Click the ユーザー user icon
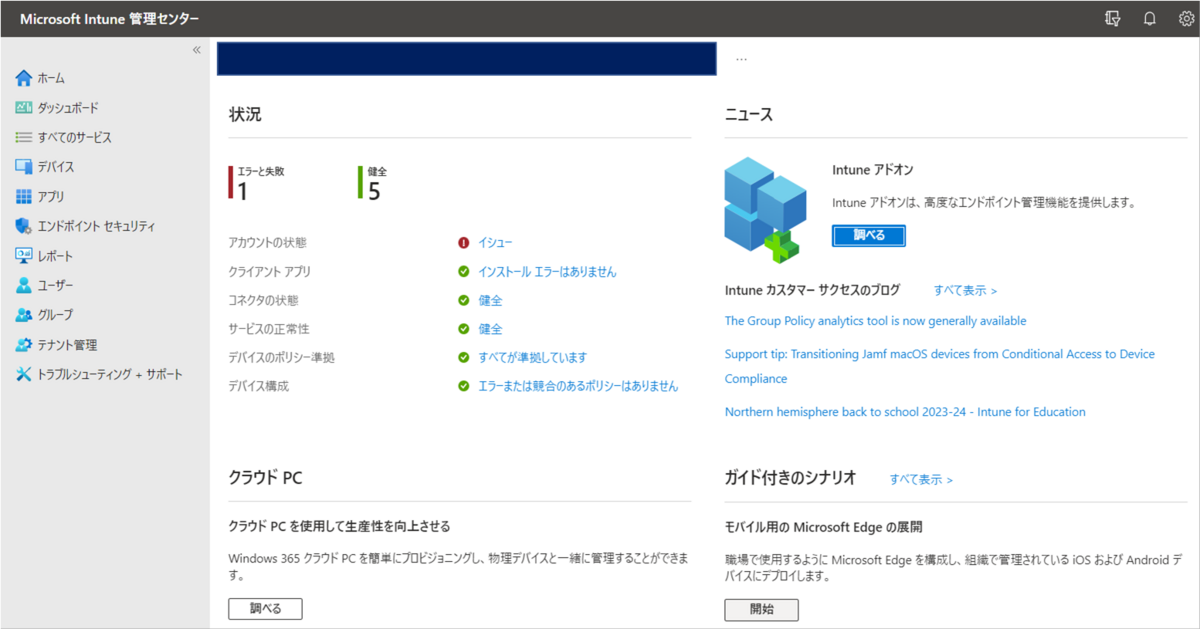Screen dimensions: 1200x629 24,285
